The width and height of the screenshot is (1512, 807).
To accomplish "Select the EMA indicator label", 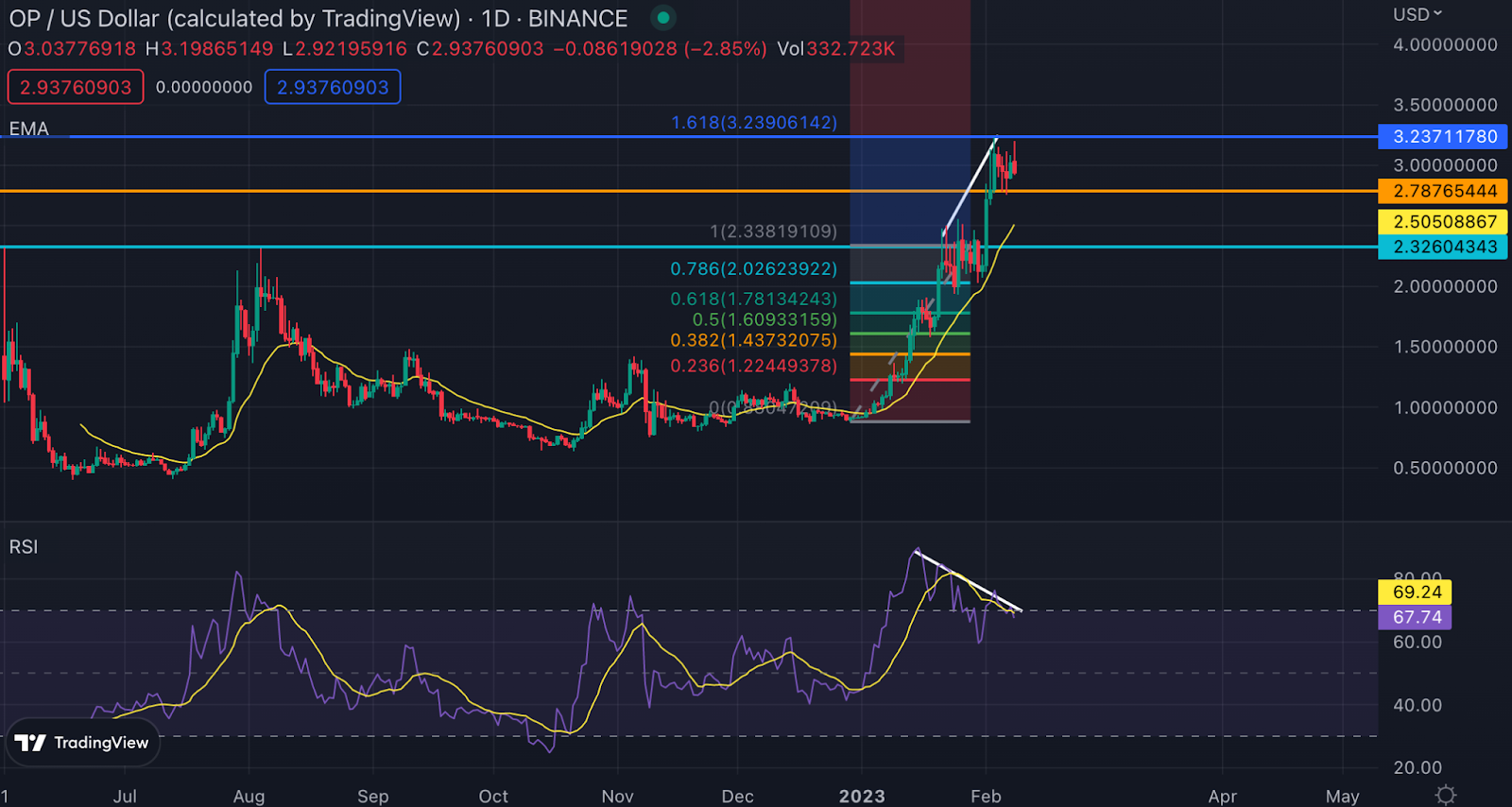I will coord(29,129).
